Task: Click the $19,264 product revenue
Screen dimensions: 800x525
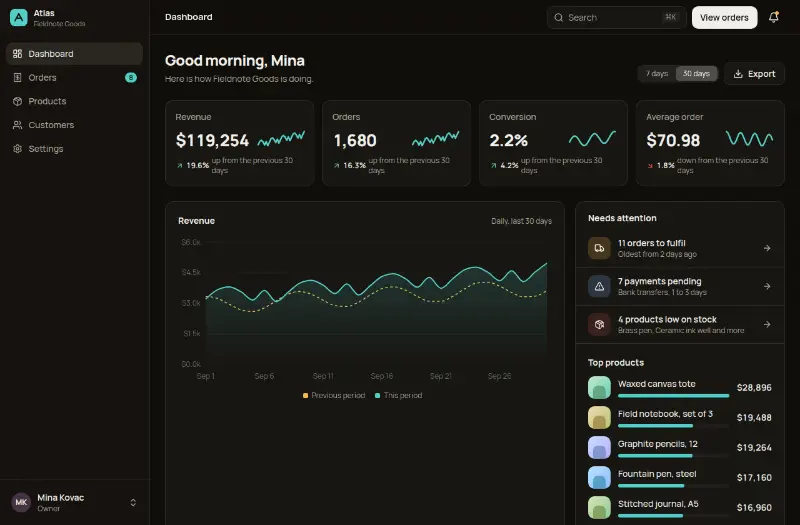Action: tap(754, 447)
